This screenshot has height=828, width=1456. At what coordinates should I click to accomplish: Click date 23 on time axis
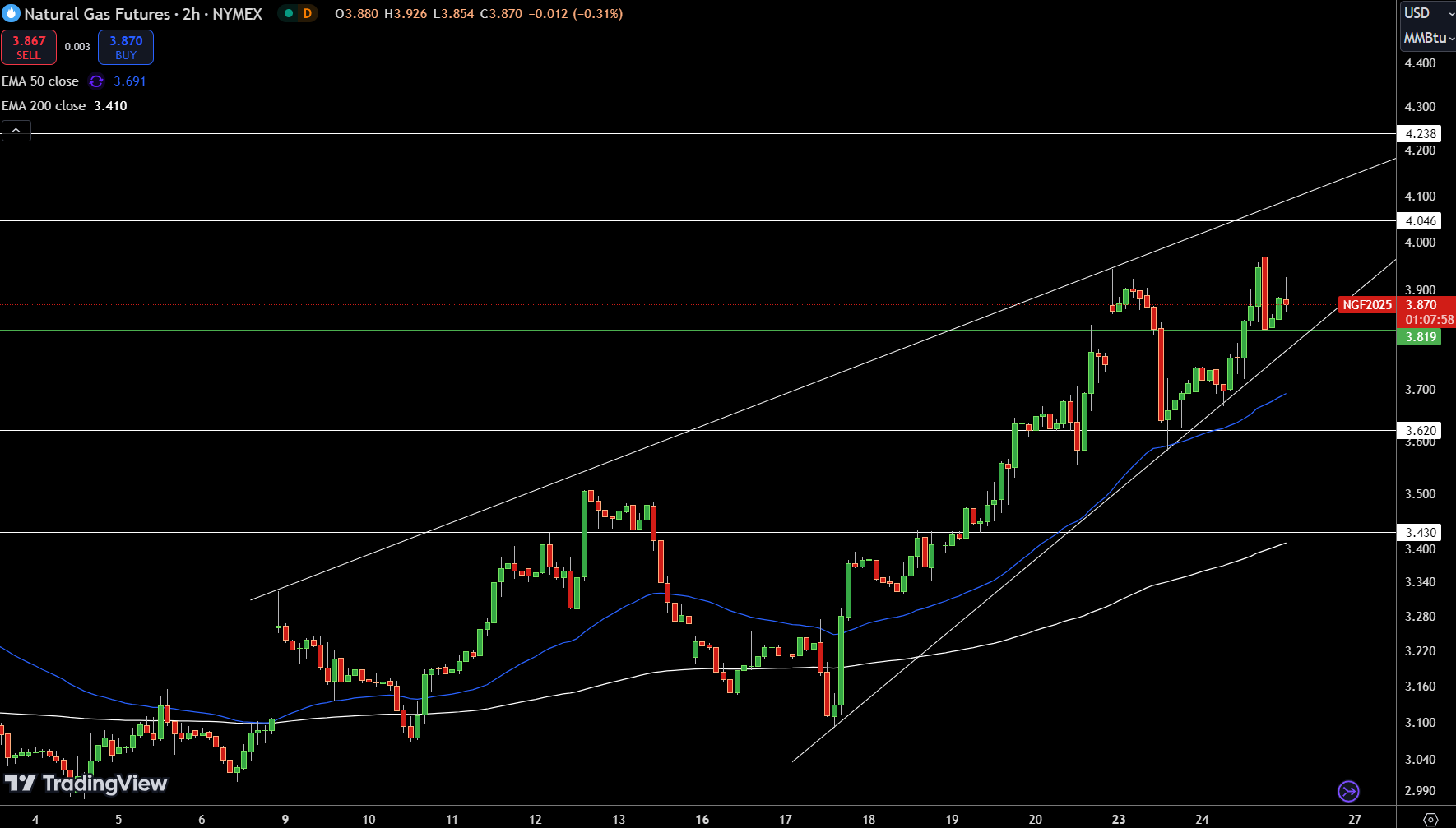point(1119,819)
